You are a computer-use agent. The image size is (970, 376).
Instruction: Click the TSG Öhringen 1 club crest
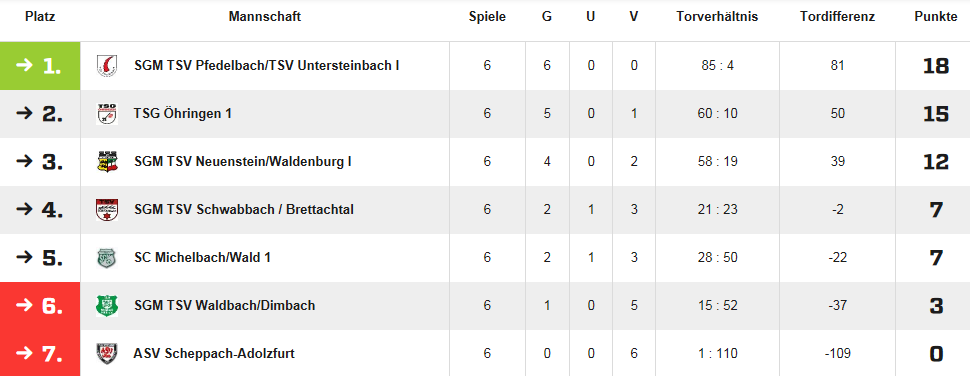click(x=107, y=114)
